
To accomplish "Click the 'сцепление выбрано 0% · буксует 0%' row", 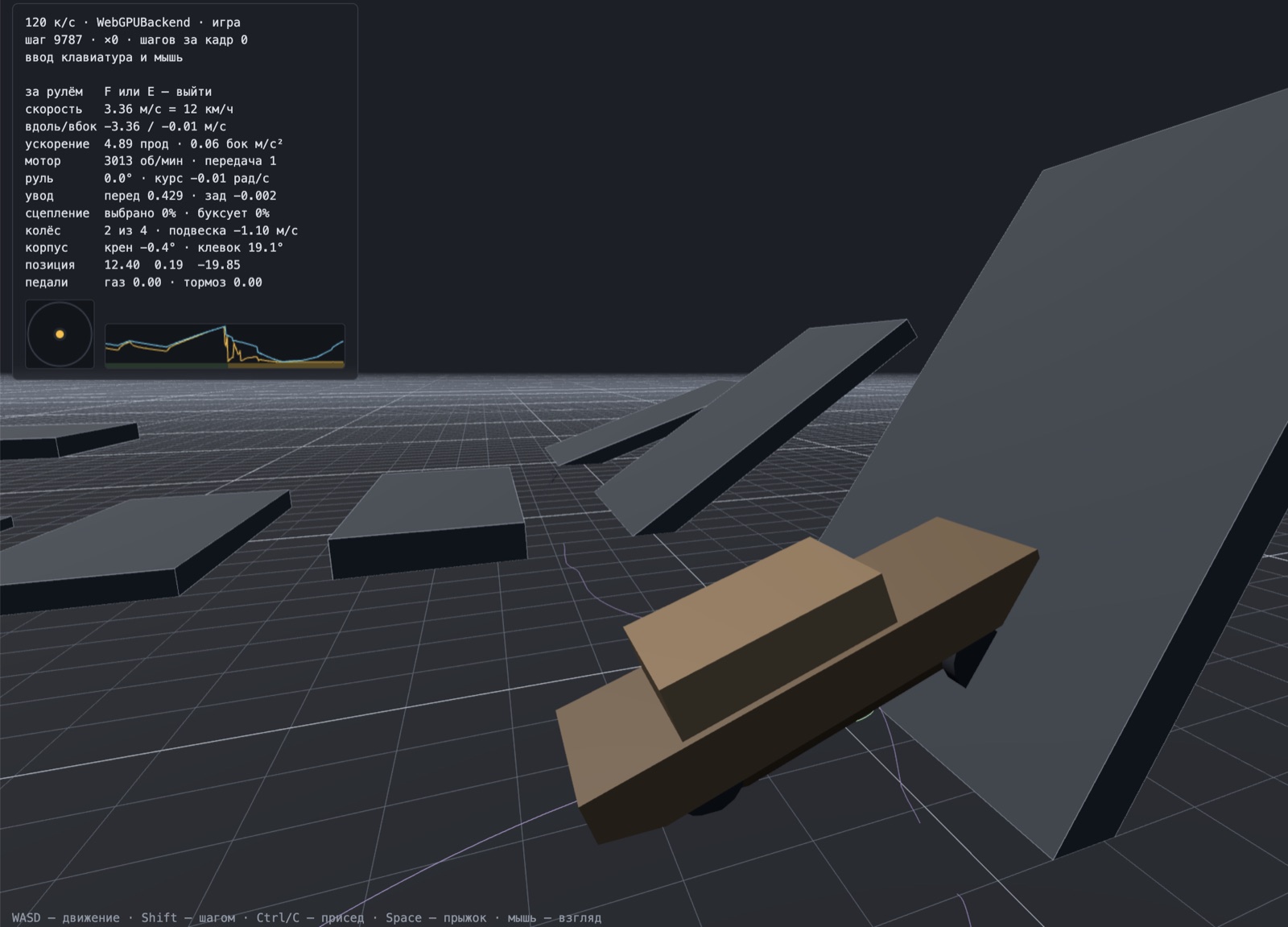I will click(x=147, y=213).
